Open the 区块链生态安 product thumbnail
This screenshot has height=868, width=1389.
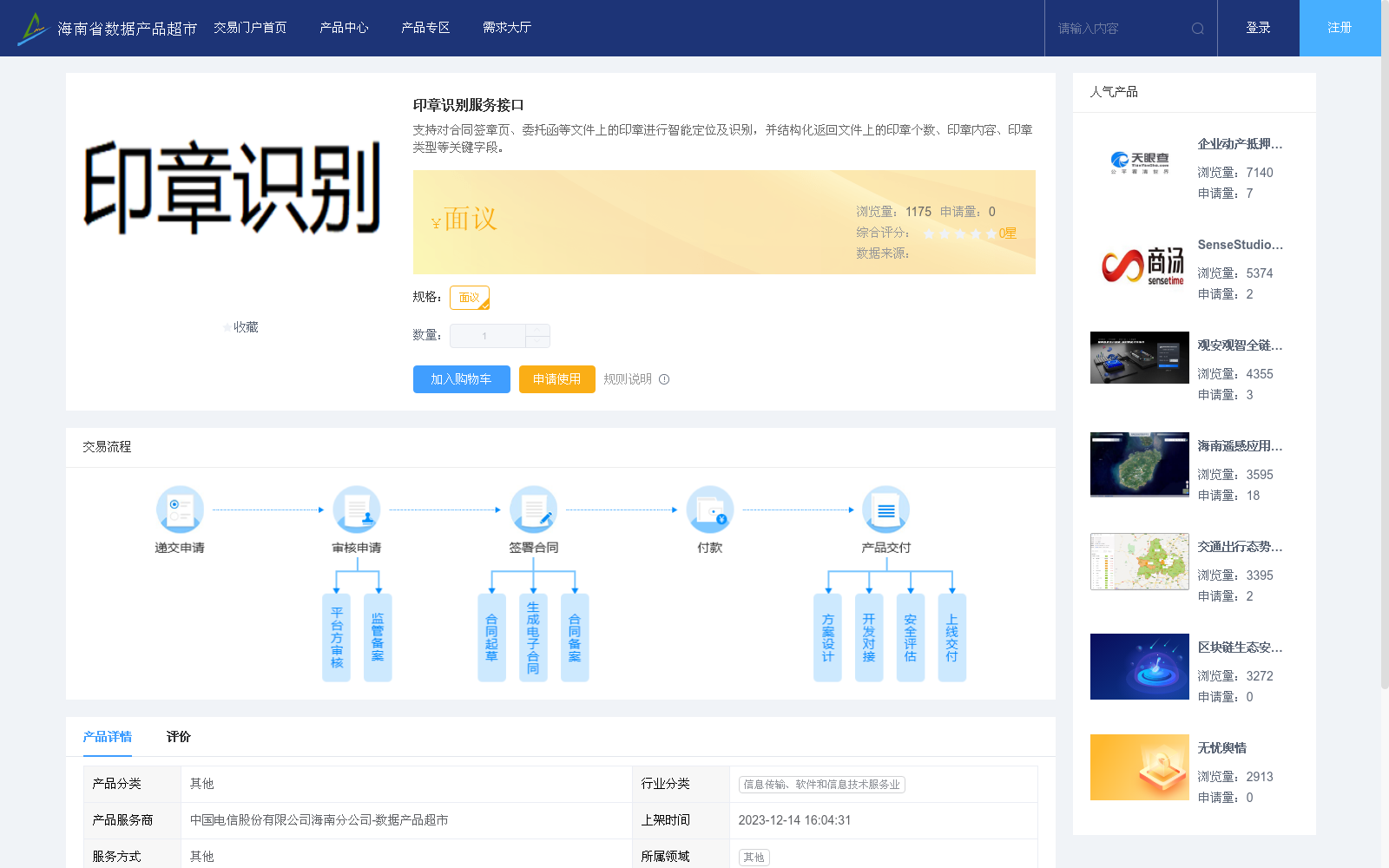coord(1140,667)
